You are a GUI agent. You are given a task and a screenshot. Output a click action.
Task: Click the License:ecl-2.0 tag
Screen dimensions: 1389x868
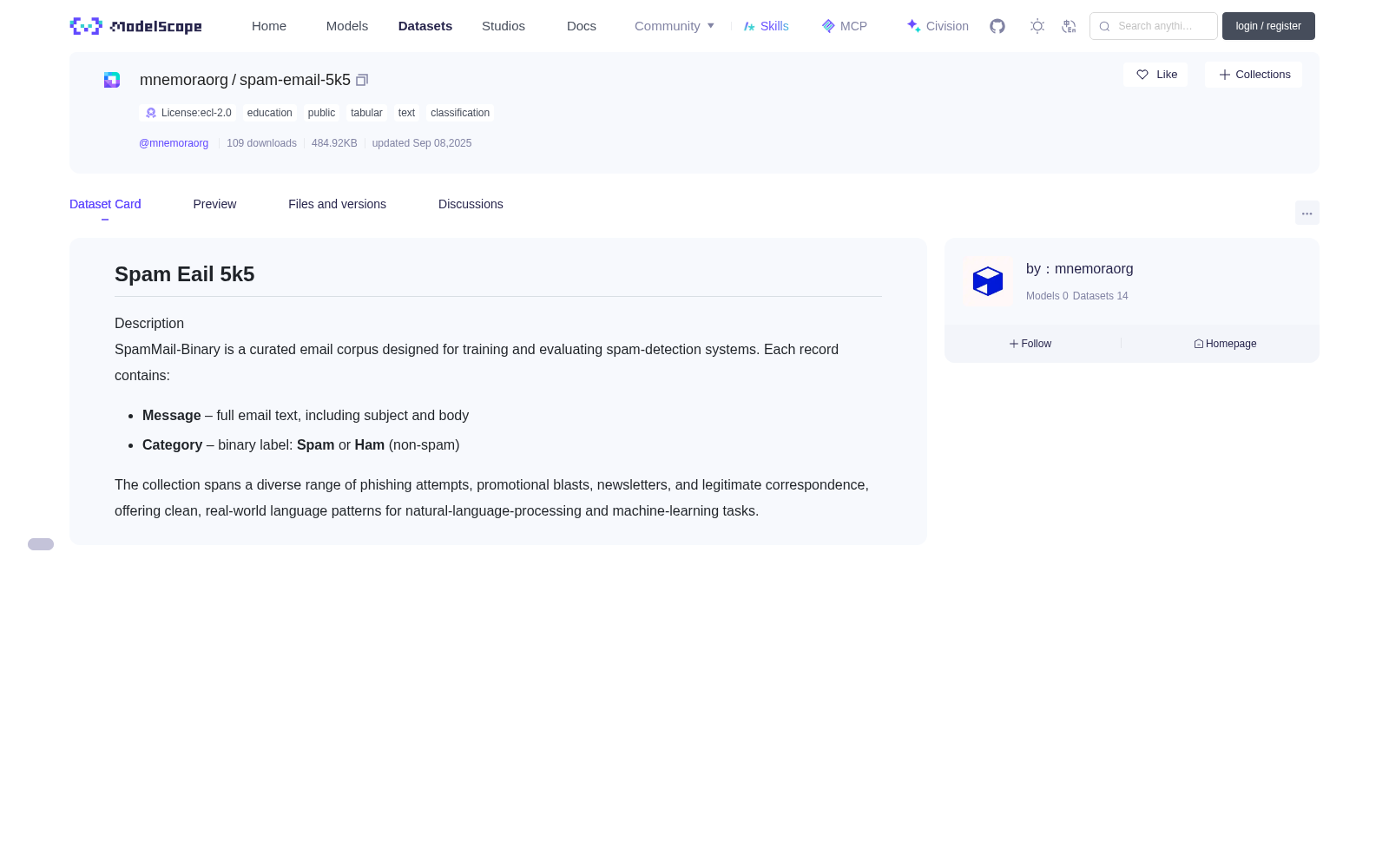point(188,113)
